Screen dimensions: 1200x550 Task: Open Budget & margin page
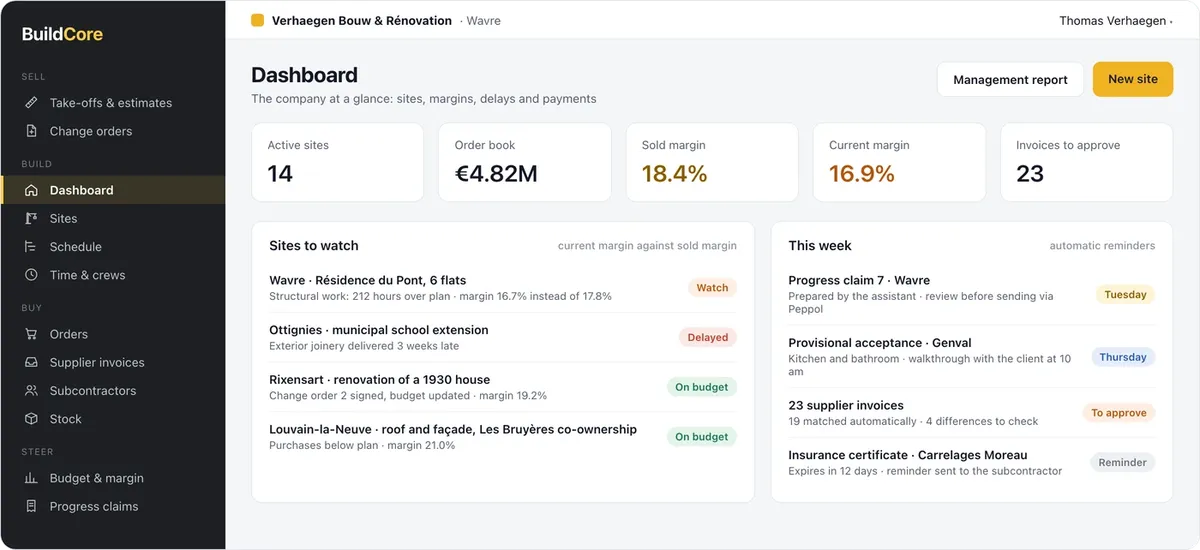click(113, 478)
